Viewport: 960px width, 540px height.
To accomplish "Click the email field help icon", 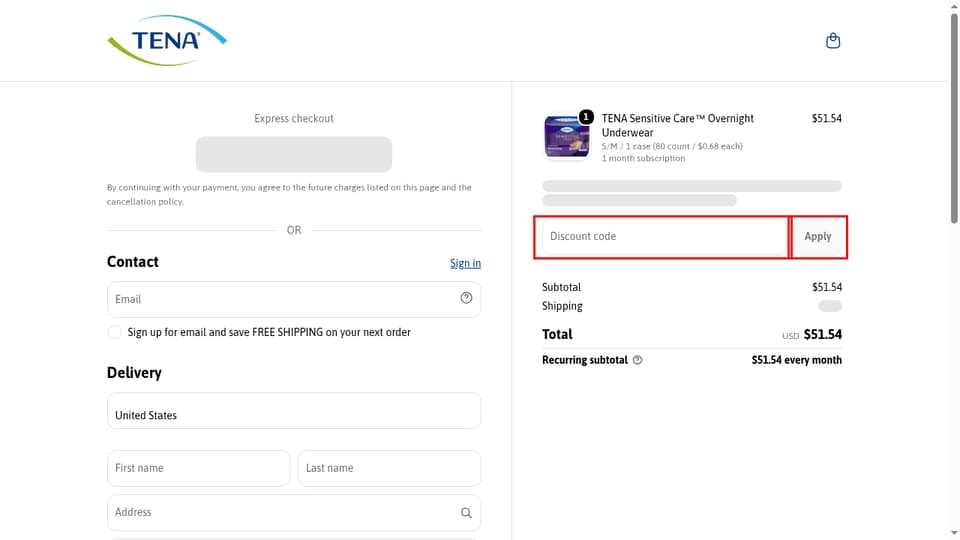I will [x=467, y=298].
